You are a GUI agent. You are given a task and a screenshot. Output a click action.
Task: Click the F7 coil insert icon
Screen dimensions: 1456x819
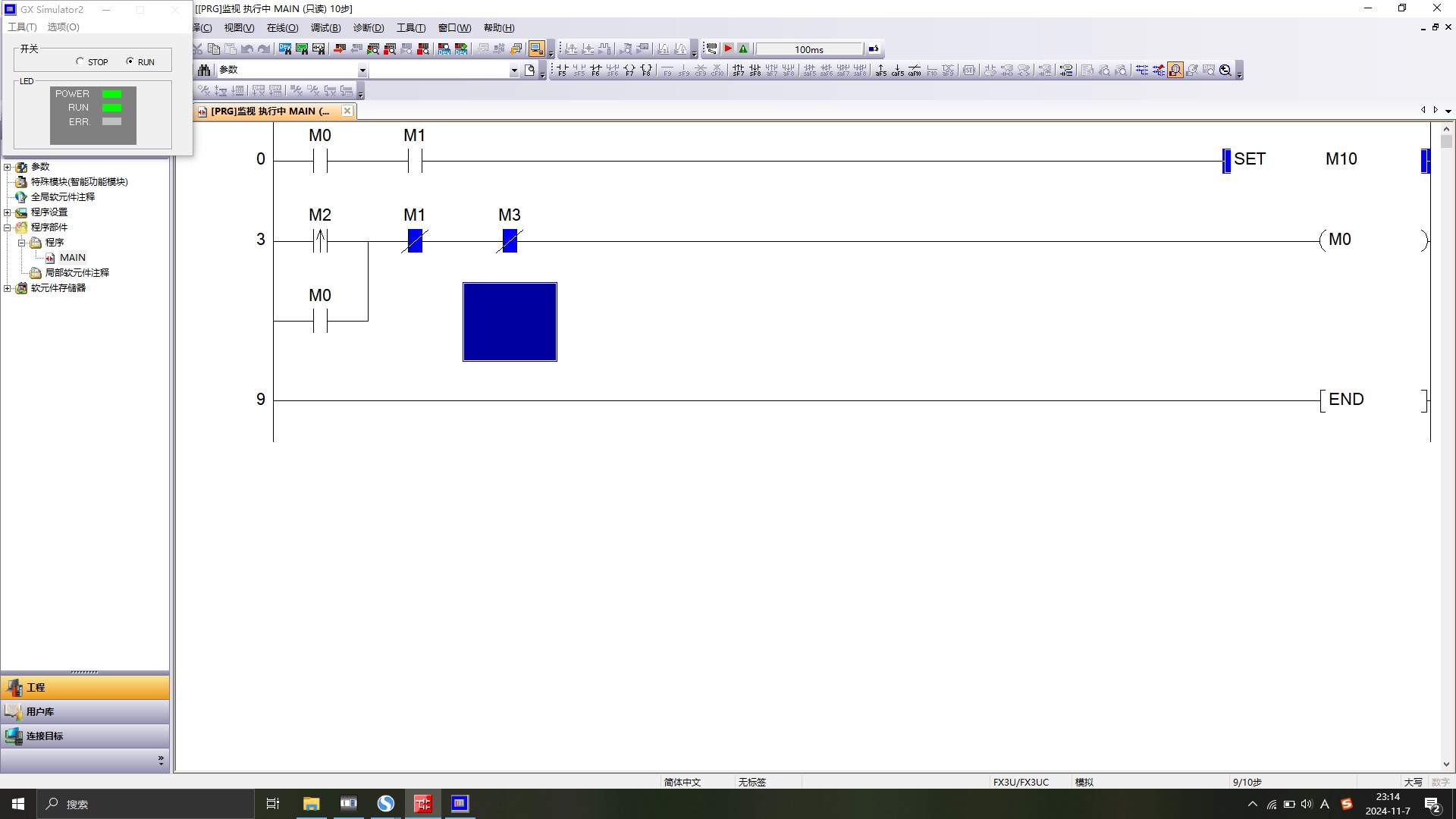pyautogui.click(x=629, y=71)
